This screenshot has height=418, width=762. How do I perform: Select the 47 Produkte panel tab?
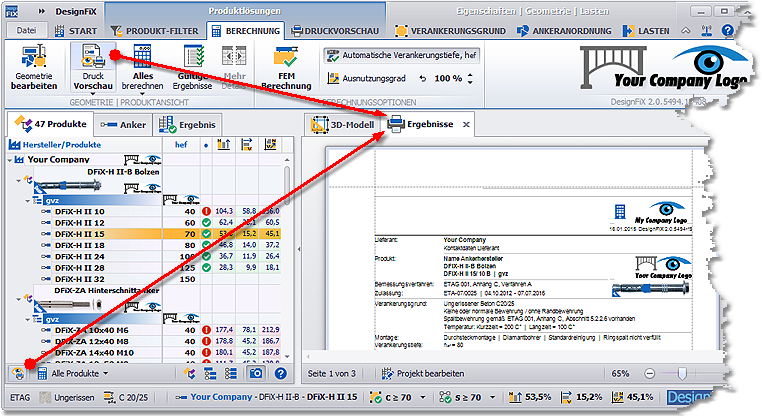pyautogui.click(x=50, y=124)
